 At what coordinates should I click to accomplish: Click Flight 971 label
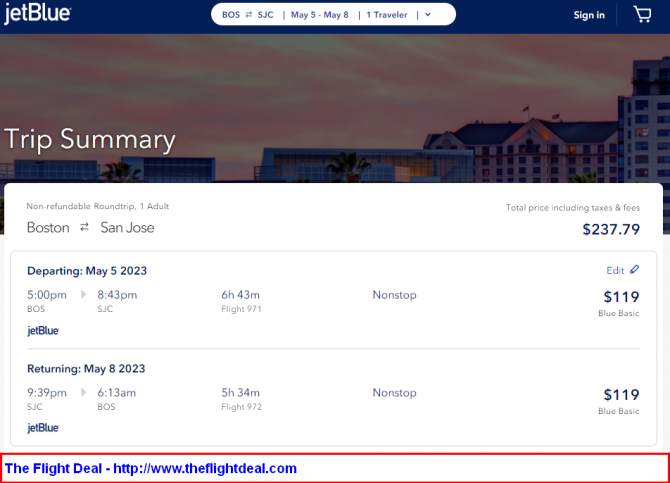(241, 309)
